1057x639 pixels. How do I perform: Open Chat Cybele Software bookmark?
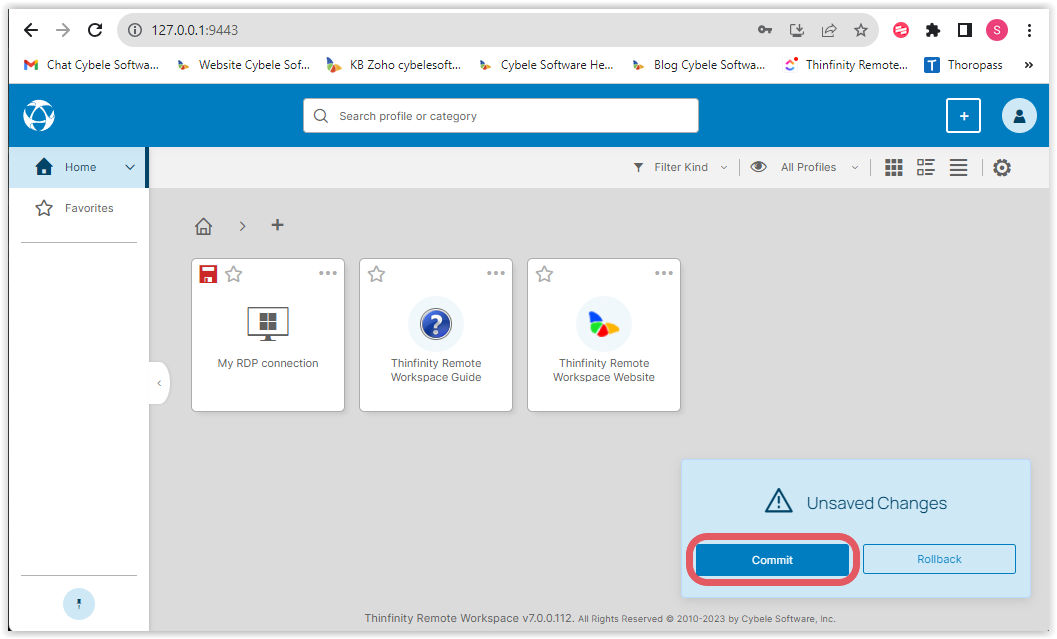tap(91, 65)
